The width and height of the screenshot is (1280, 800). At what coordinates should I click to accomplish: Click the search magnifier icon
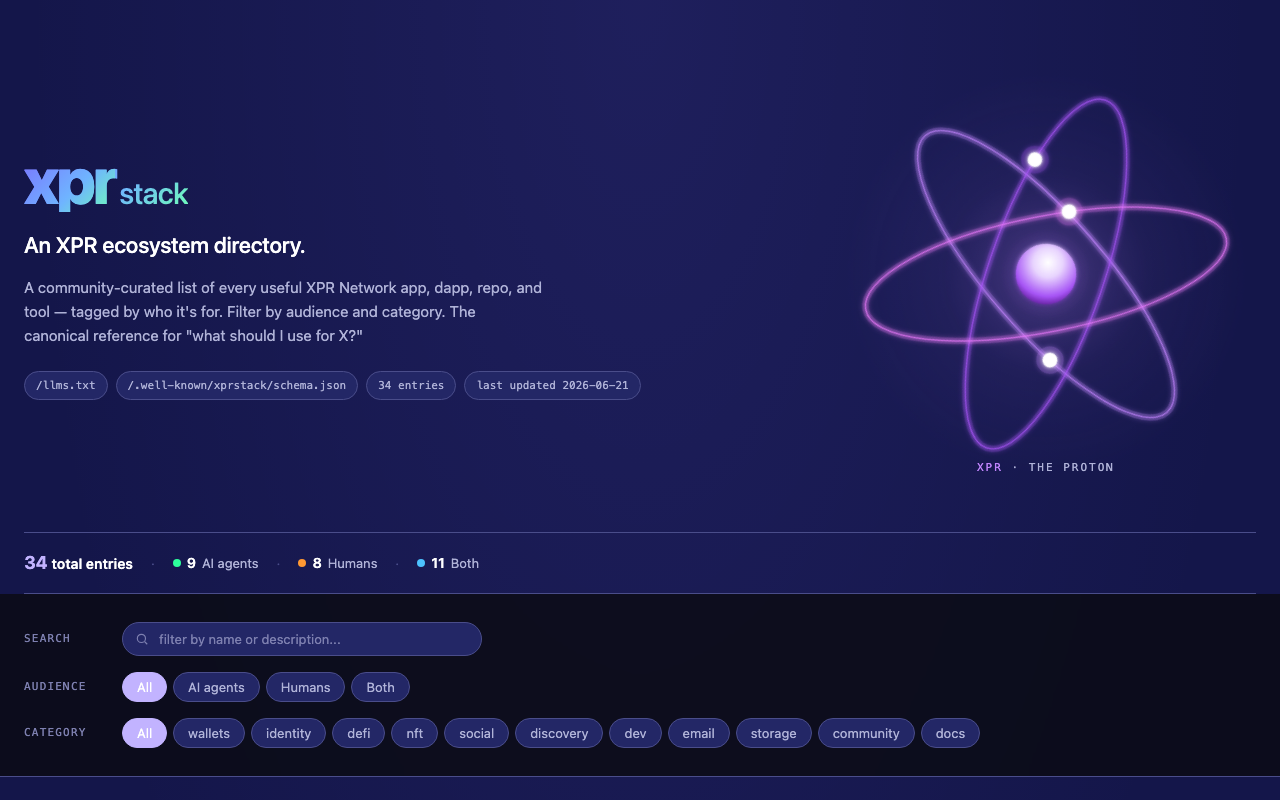(x=142, y=639)
